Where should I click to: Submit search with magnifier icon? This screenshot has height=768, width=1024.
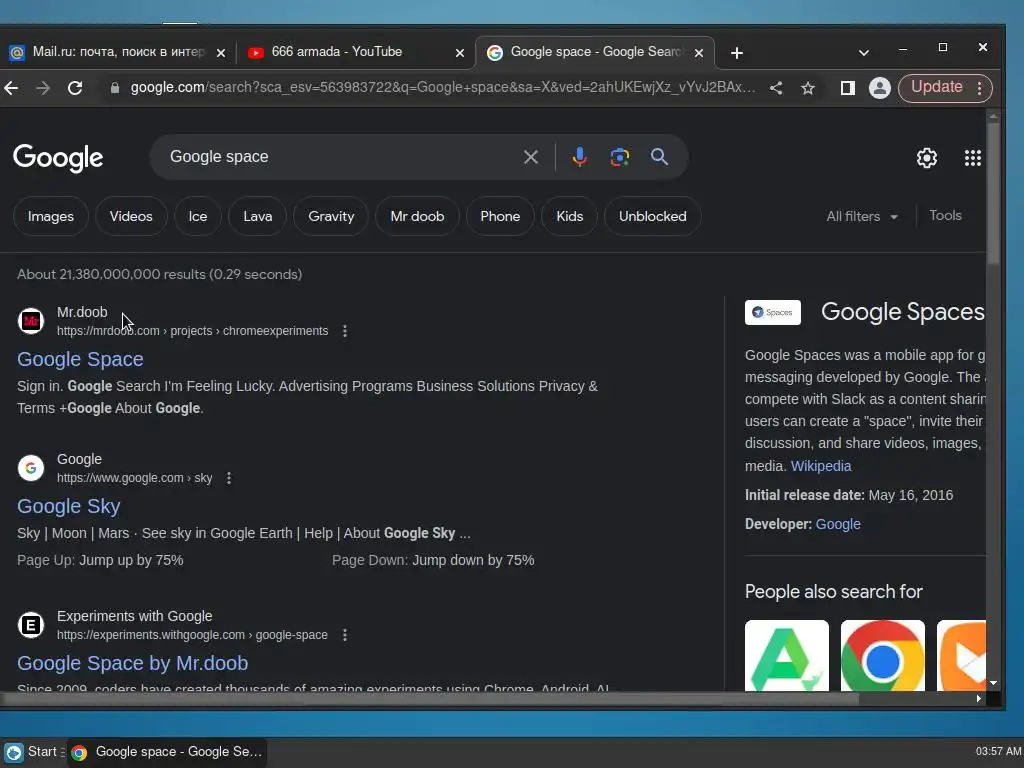[659, 157]
